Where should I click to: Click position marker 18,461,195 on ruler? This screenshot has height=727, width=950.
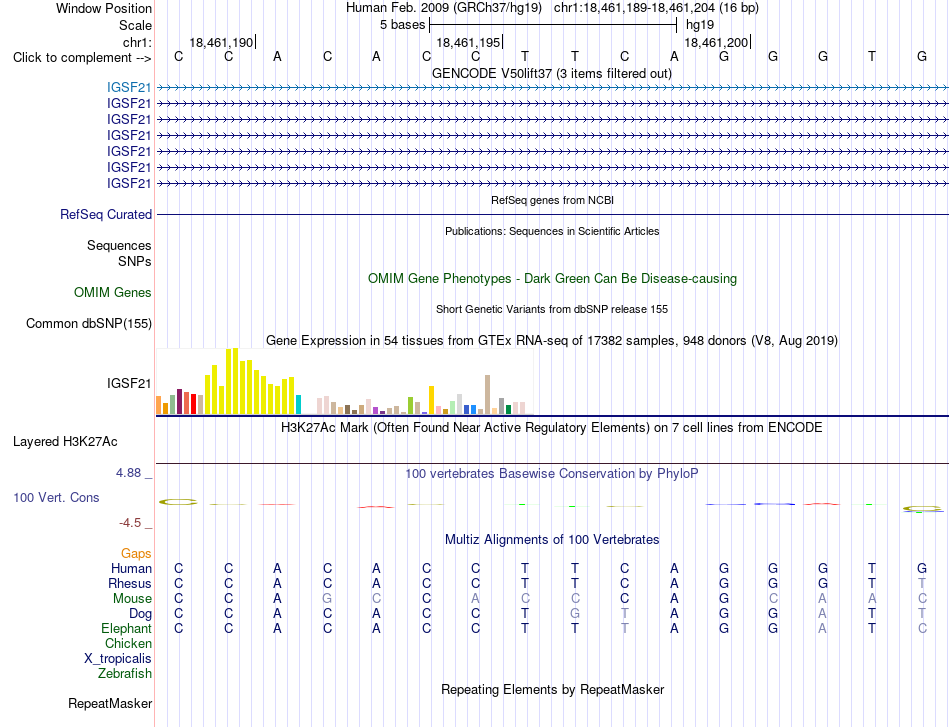coord(468,42)
